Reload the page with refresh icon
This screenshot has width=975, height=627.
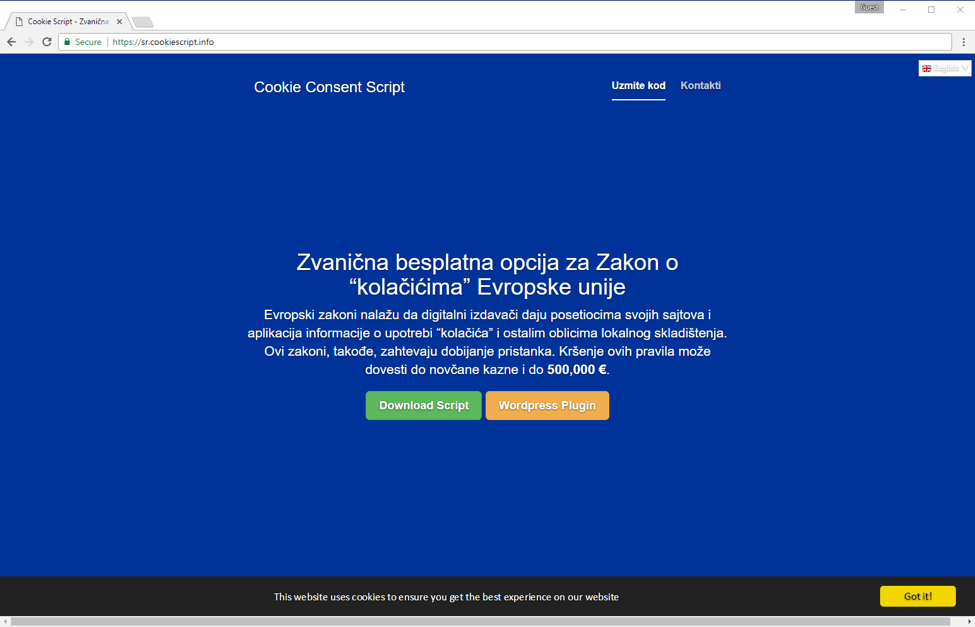[x=47, y=42]
